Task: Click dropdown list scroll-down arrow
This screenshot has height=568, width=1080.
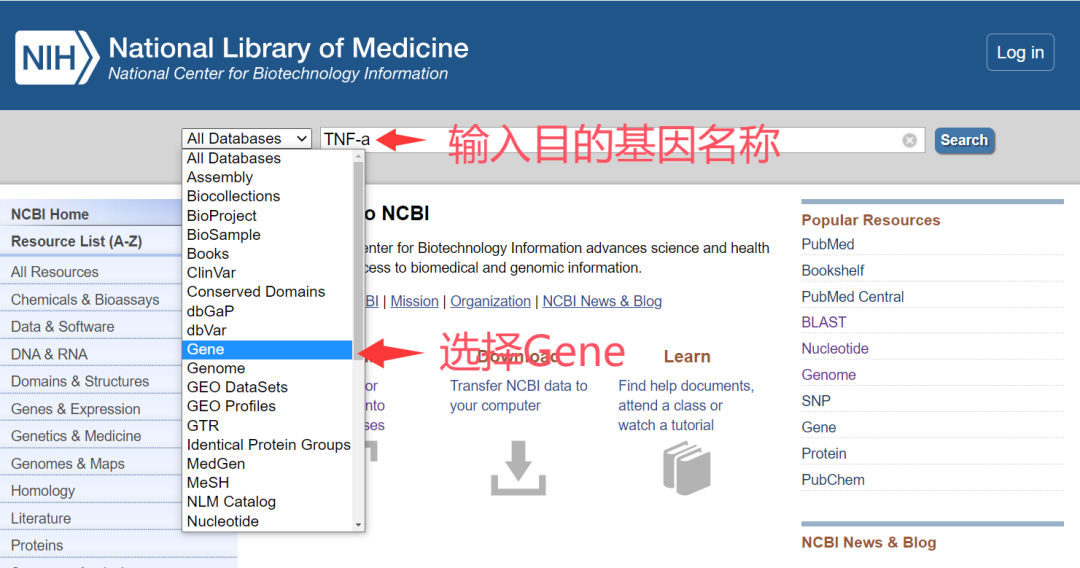Action: click(x=359, y=524)
